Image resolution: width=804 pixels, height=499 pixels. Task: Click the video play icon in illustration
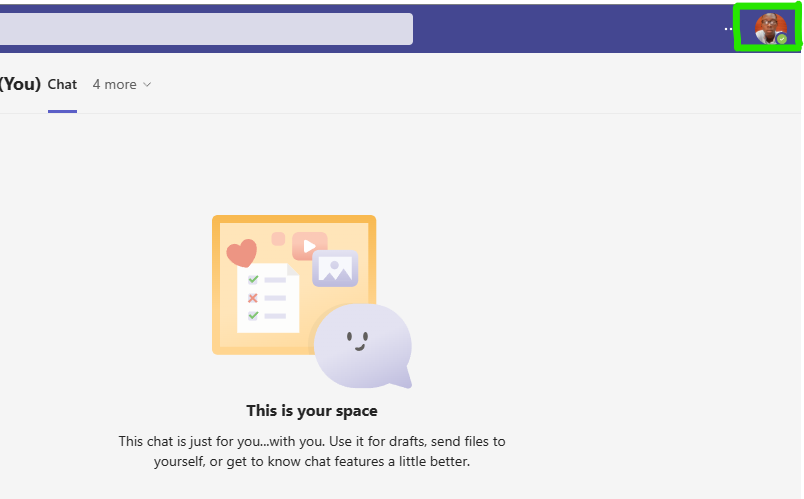click(x=310, y=245)
